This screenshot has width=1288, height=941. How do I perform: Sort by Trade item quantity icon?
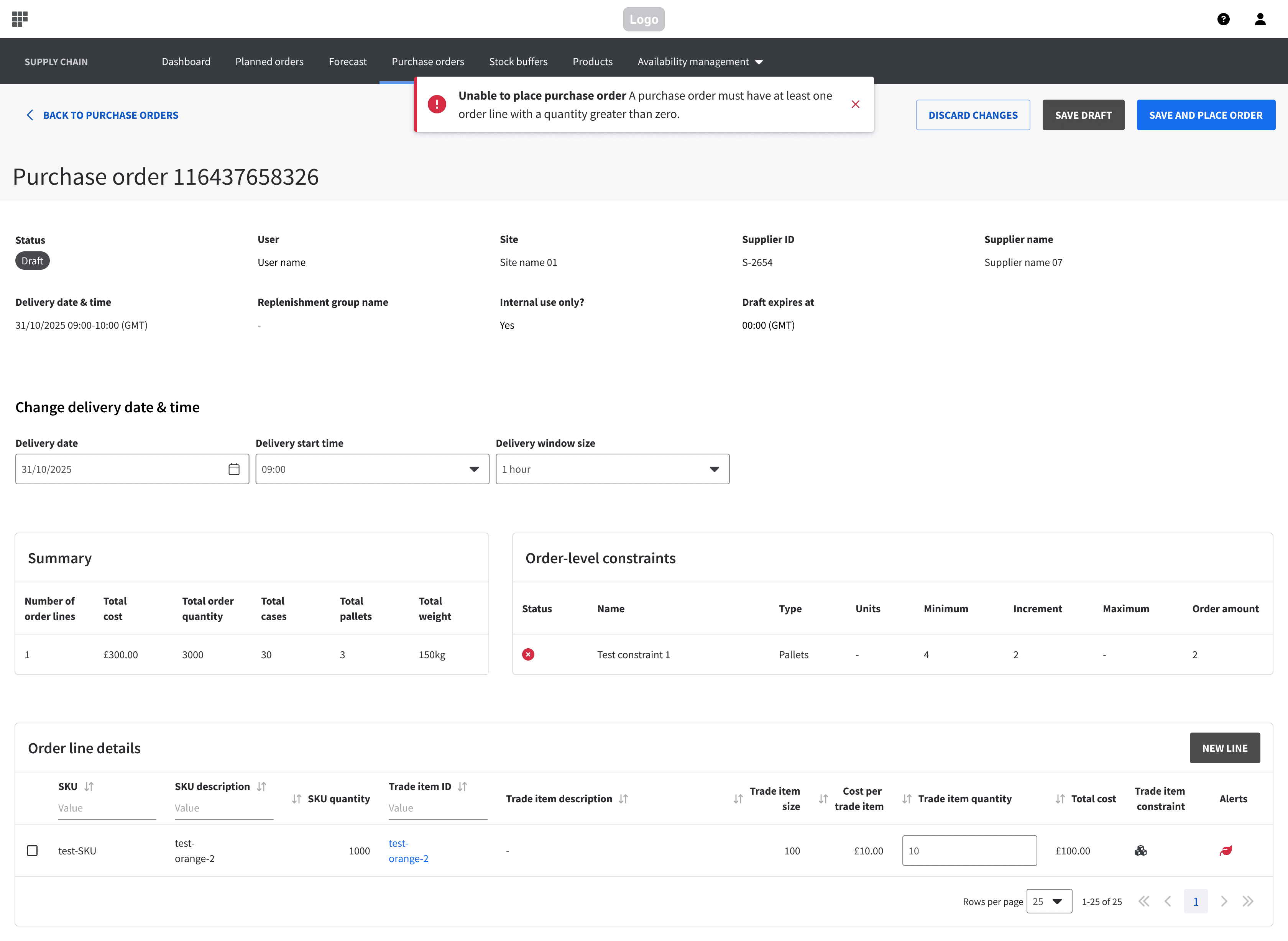coord(907,798)
